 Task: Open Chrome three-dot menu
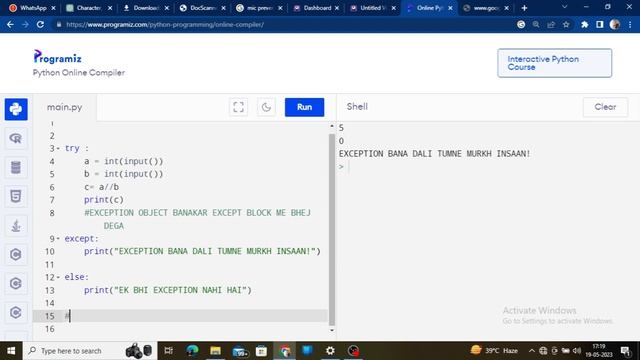[x=630, y=24]
